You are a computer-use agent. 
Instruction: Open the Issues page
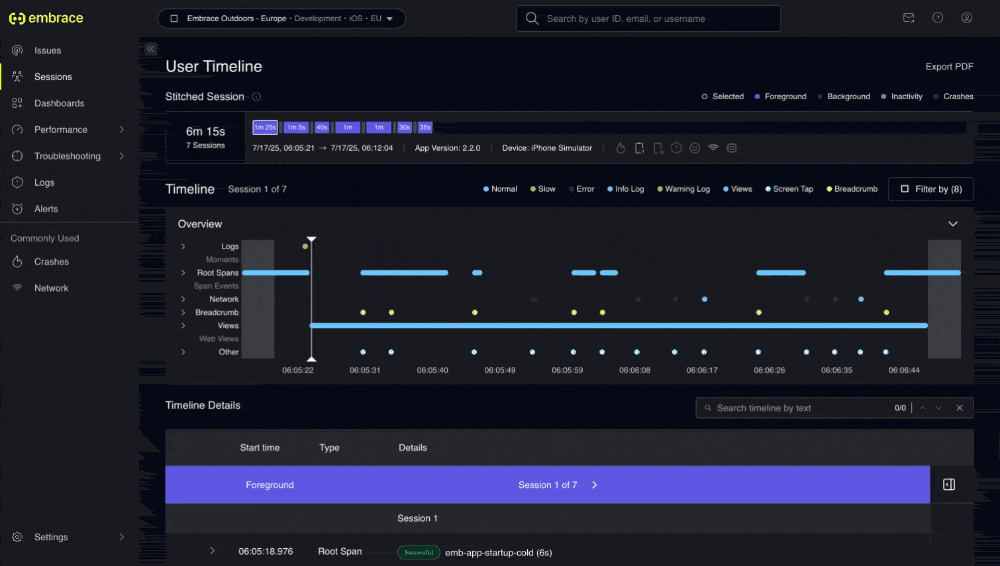(47, 50)
